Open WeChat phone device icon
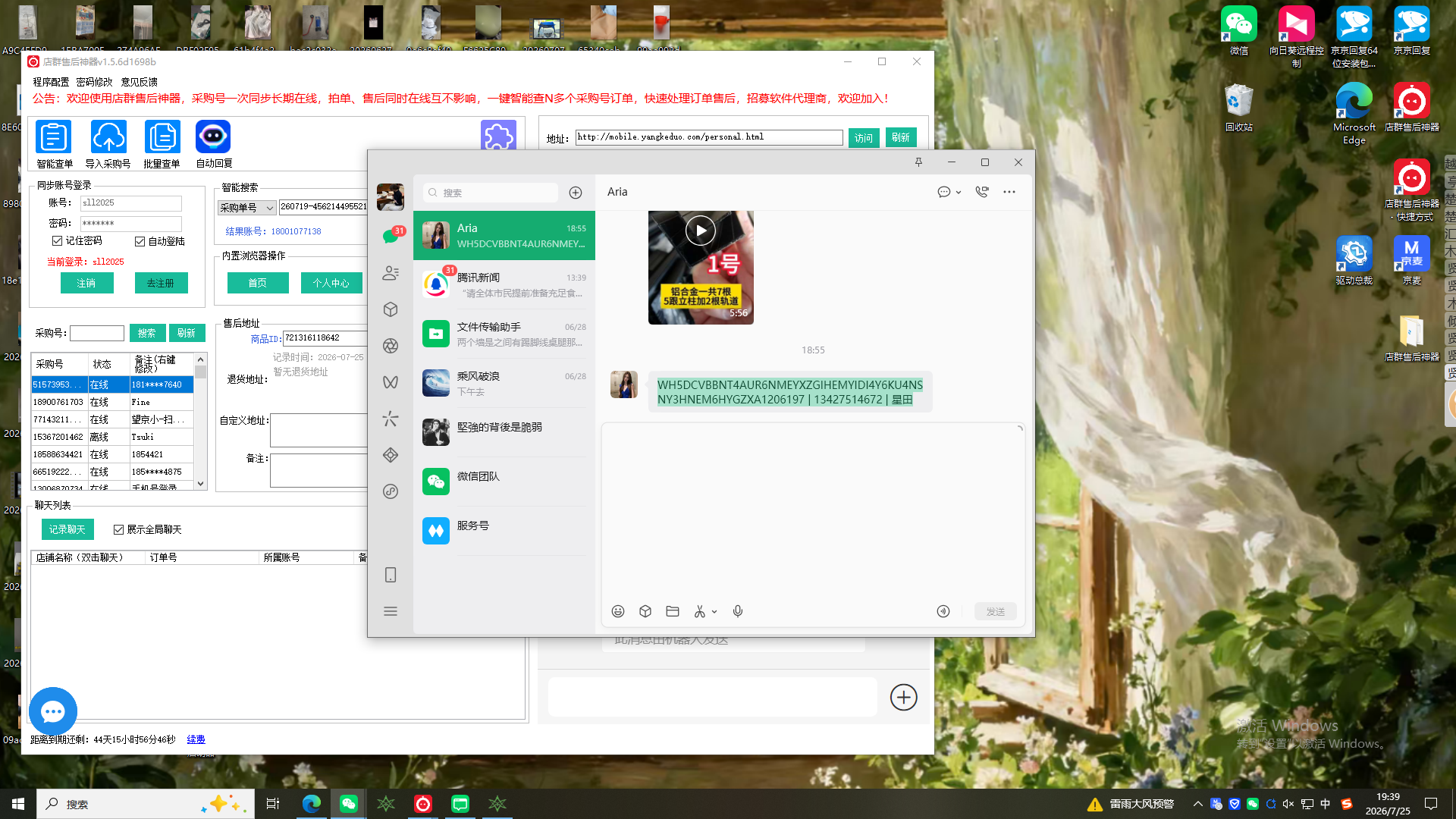Image resolution: width=1456 pixels, height=819 pixels. coord(391,575)
